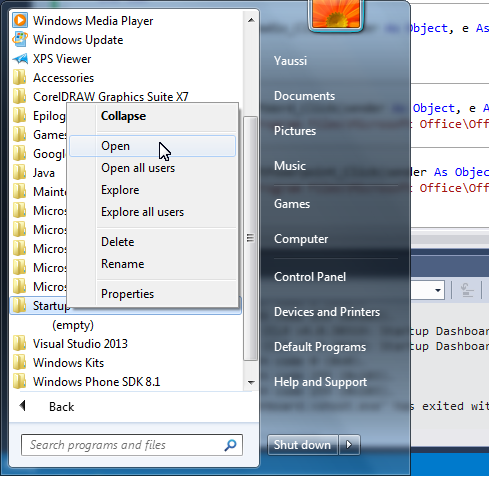Image resolution: width=489 pixels, height=477 pixels.
Task: Click the Epilog folder icon
Action: click(19, 115)
